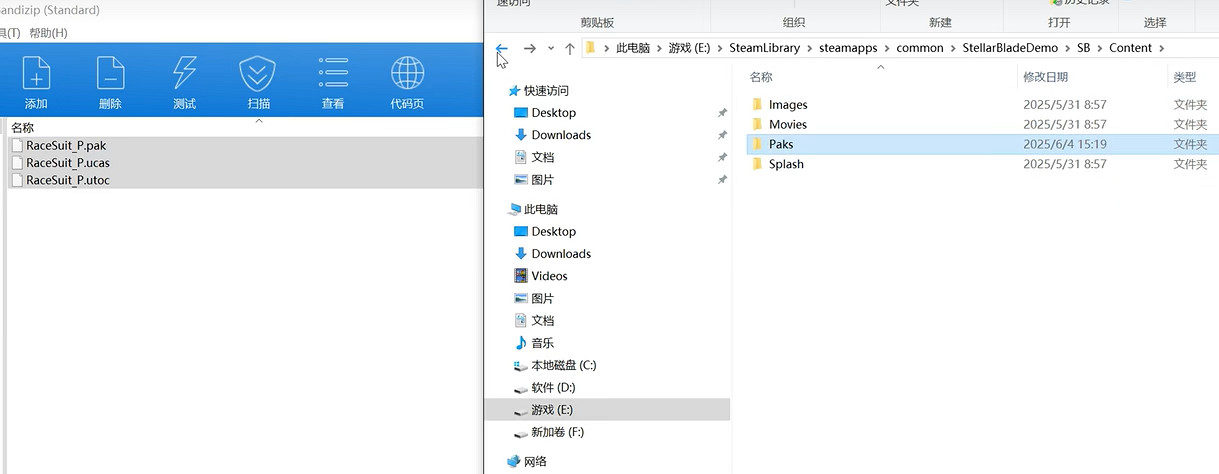Open 图片 under 此电脑
The image size is (1219, 474).
click(542, 299)
